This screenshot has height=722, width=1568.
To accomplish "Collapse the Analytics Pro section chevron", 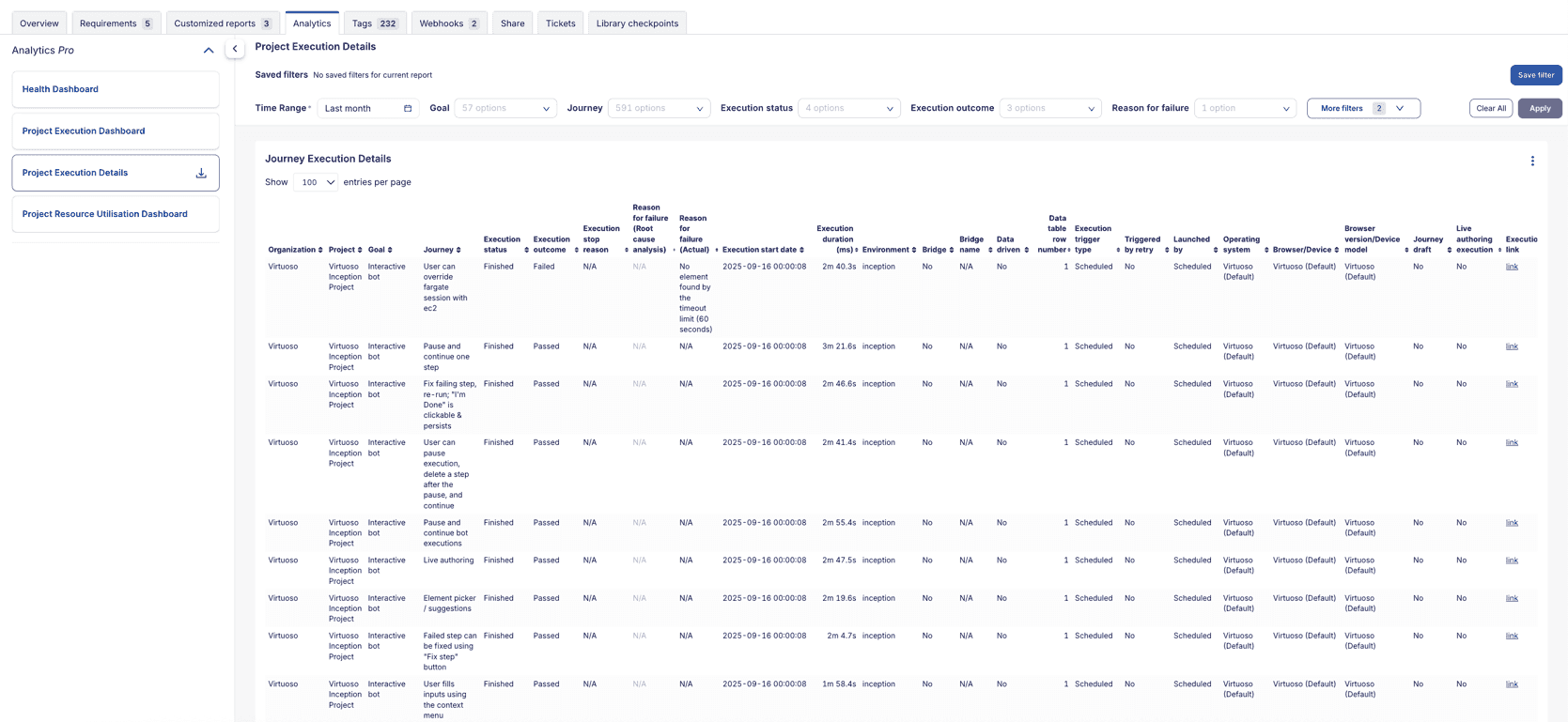I will tap(209, 51).
